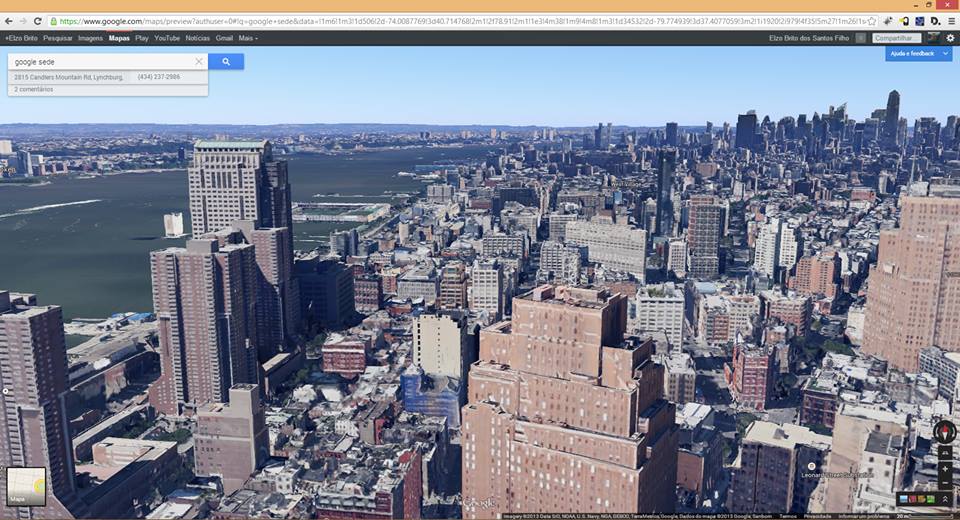Click the Leonard Street Substation marker
Image resolution: width=960 pixels, height=520 pixels.
[810, 466]
